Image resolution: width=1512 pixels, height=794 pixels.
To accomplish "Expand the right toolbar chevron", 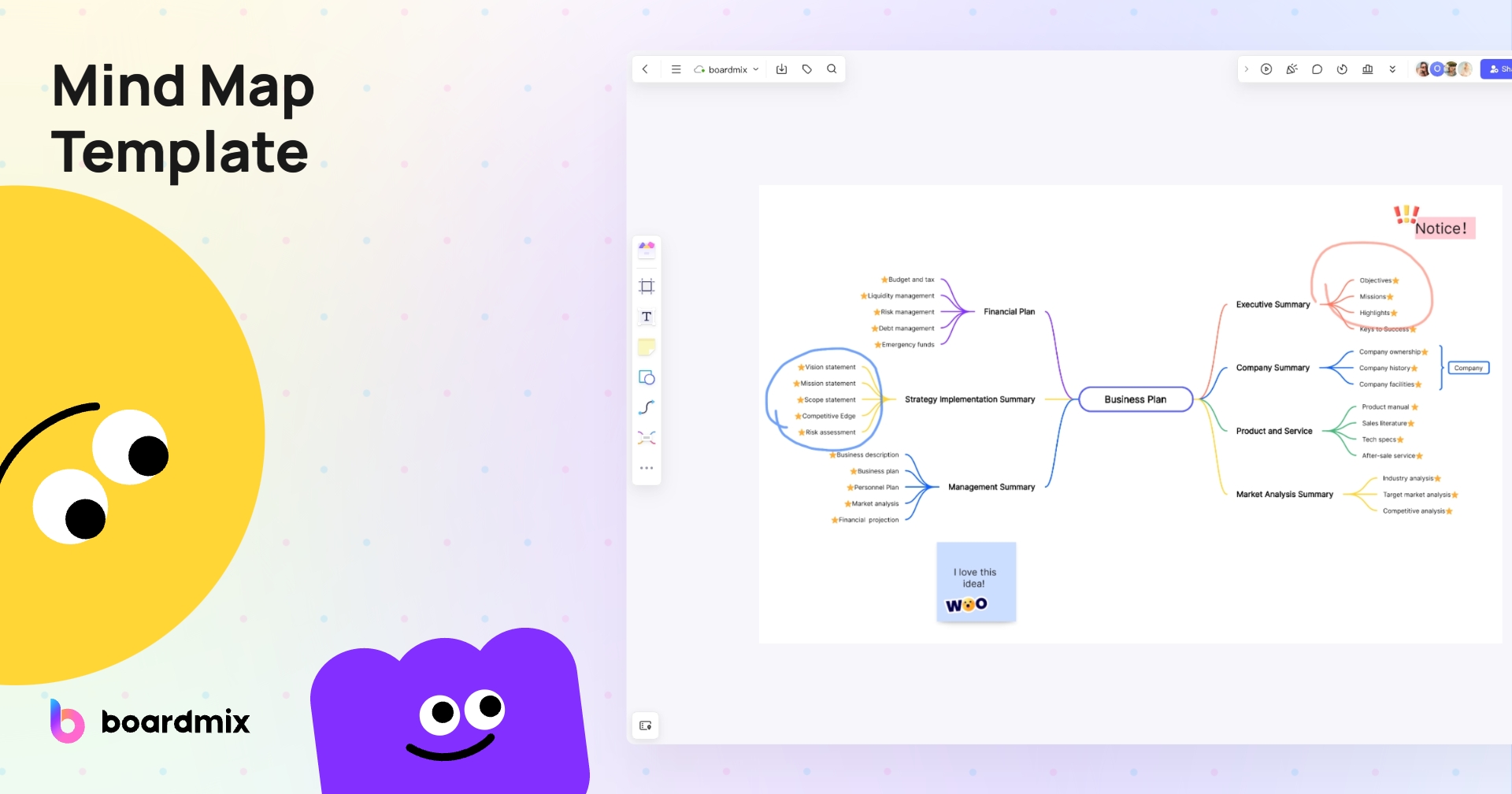I will pyautogui.click(x=1247, y=69).
